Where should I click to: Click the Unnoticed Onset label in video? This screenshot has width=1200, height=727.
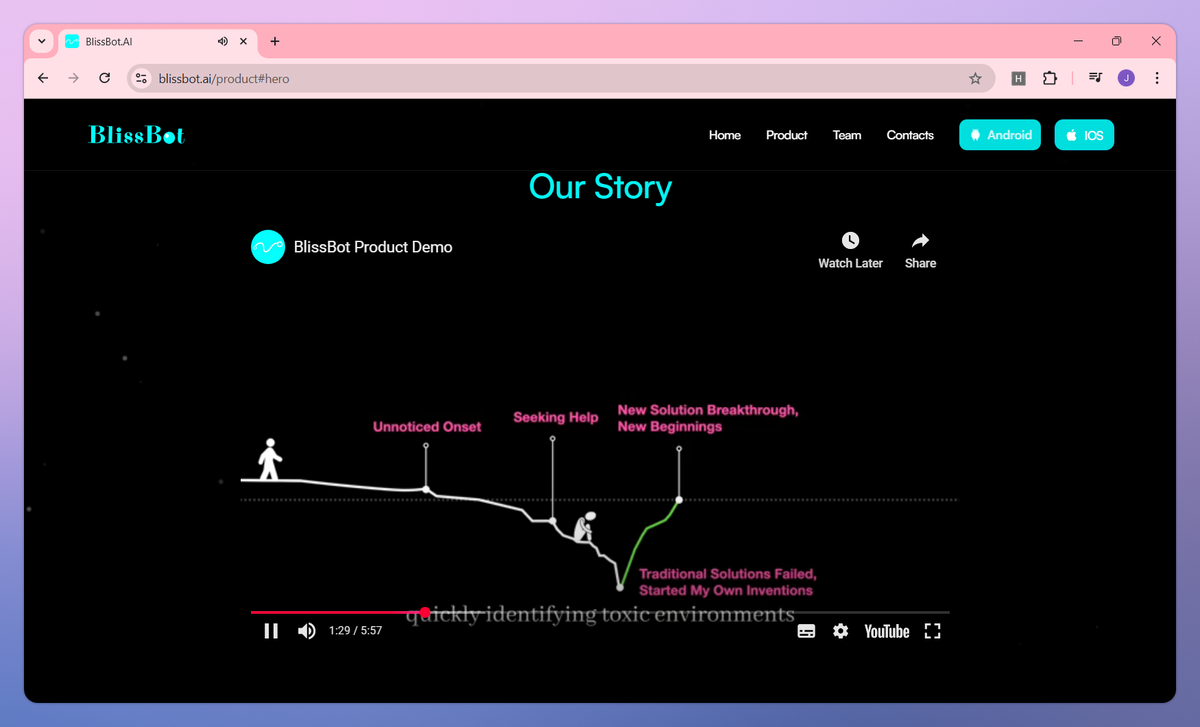(x=427, y=427)
